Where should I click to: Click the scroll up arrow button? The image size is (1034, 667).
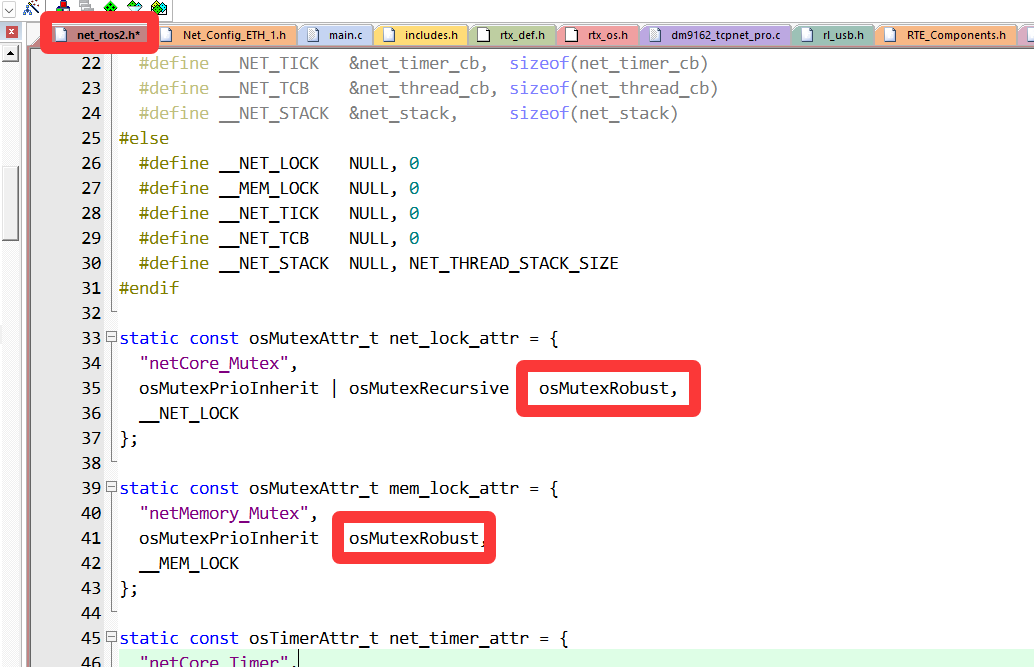(11, 52)
